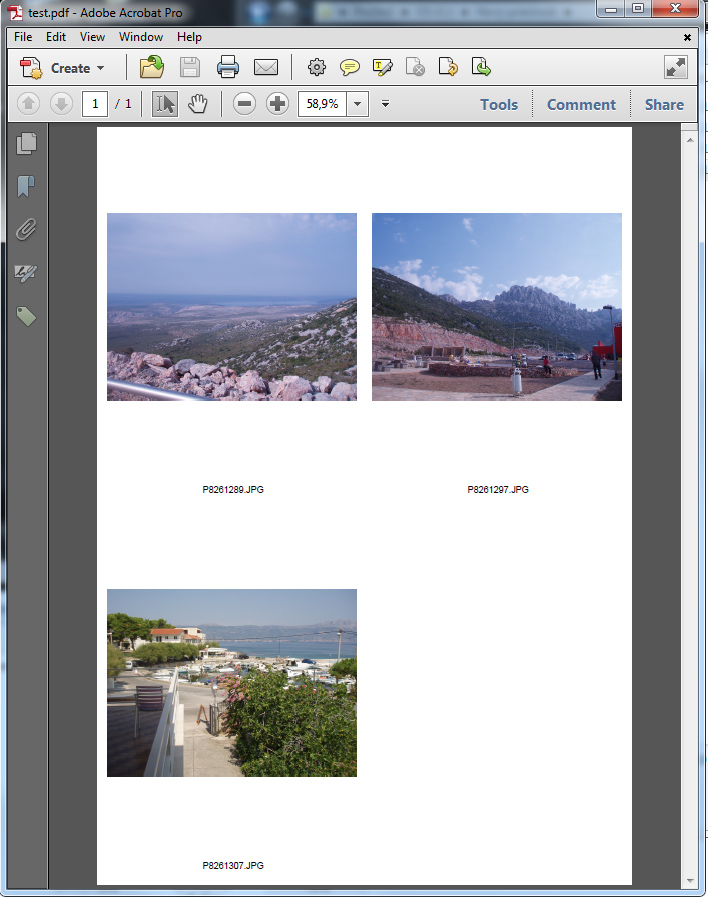Click the zoom in plus button
This screenshot has width=708, height=897.
(x=277, y=104)
